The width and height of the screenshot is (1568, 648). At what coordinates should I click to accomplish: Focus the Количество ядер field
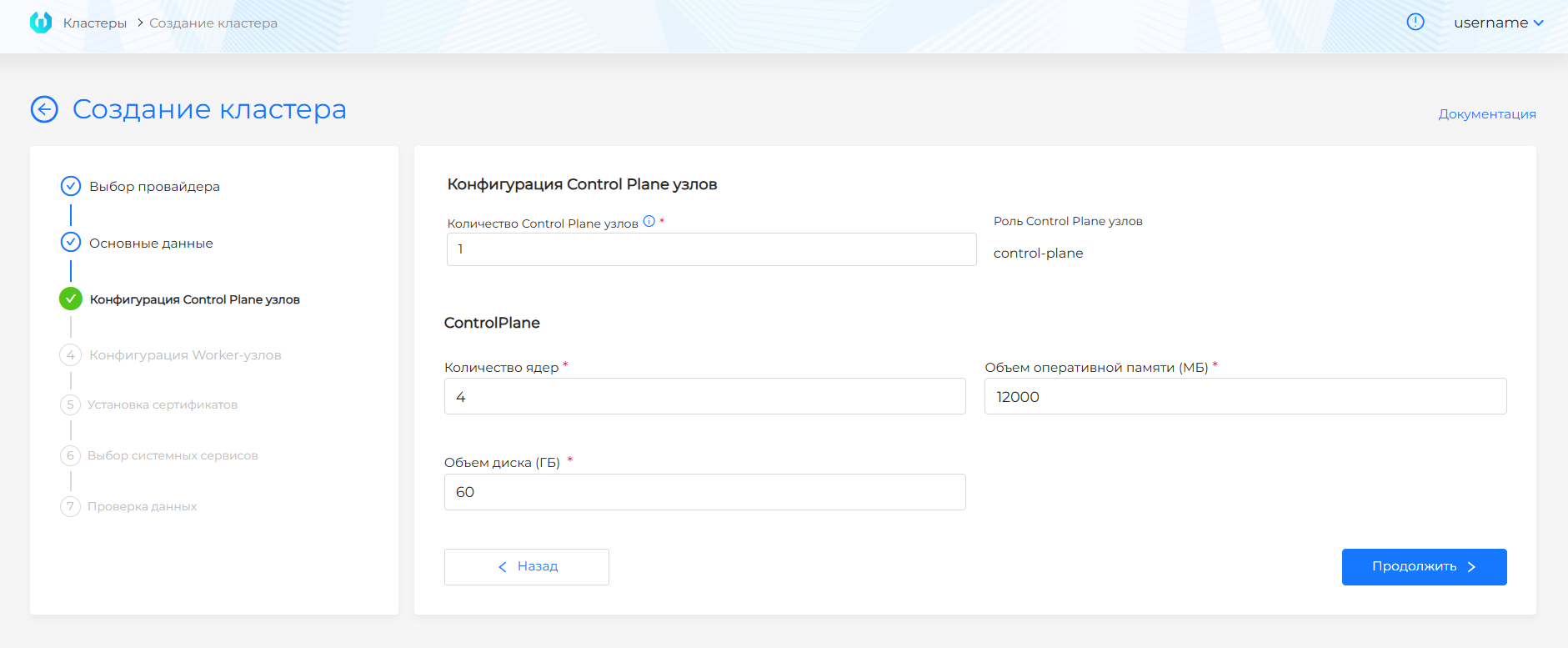point(704,397)
